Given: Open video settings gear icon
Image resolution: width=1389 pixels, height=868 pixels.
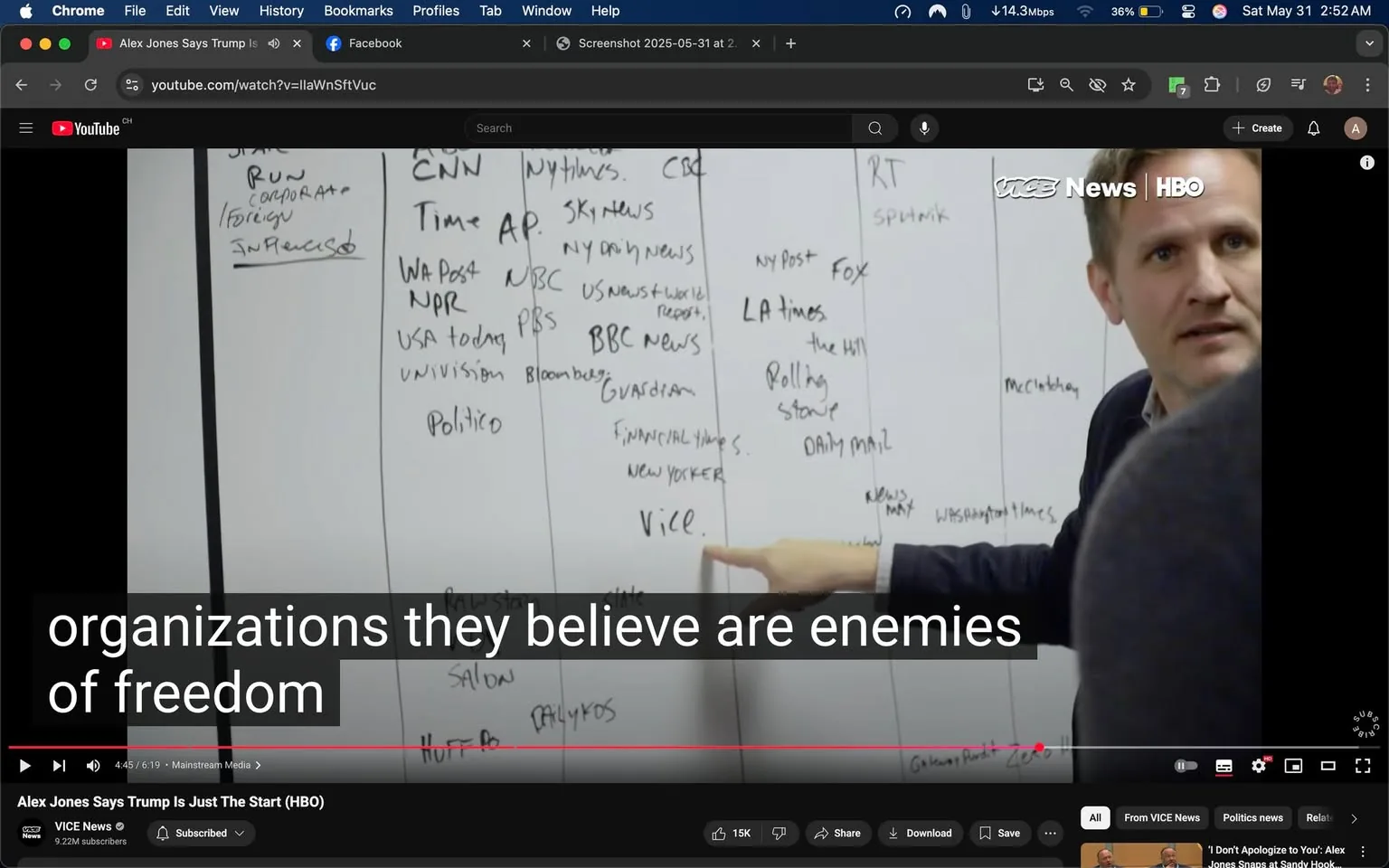Looking at the screenshot, I should (x=1259, y=766).
